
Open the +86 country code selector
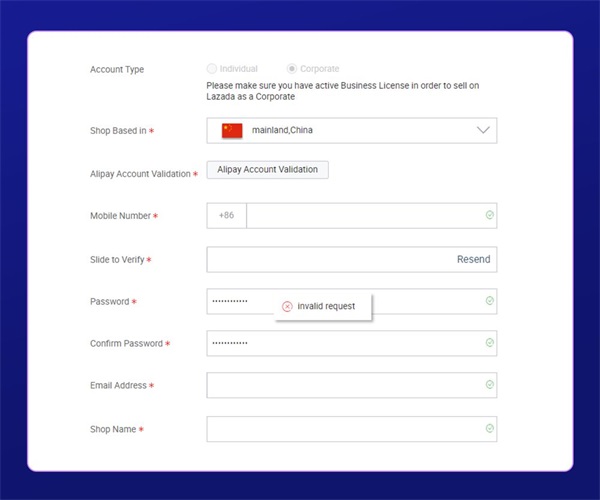click(x=226, y=216)
